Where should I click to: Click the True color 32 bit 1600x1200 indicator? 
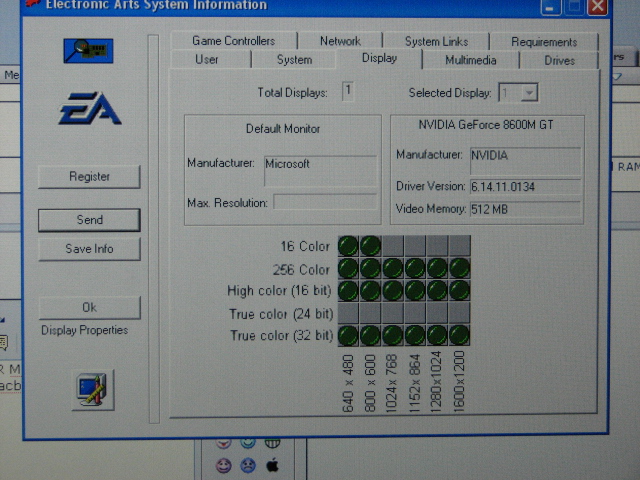pos(460,336)
